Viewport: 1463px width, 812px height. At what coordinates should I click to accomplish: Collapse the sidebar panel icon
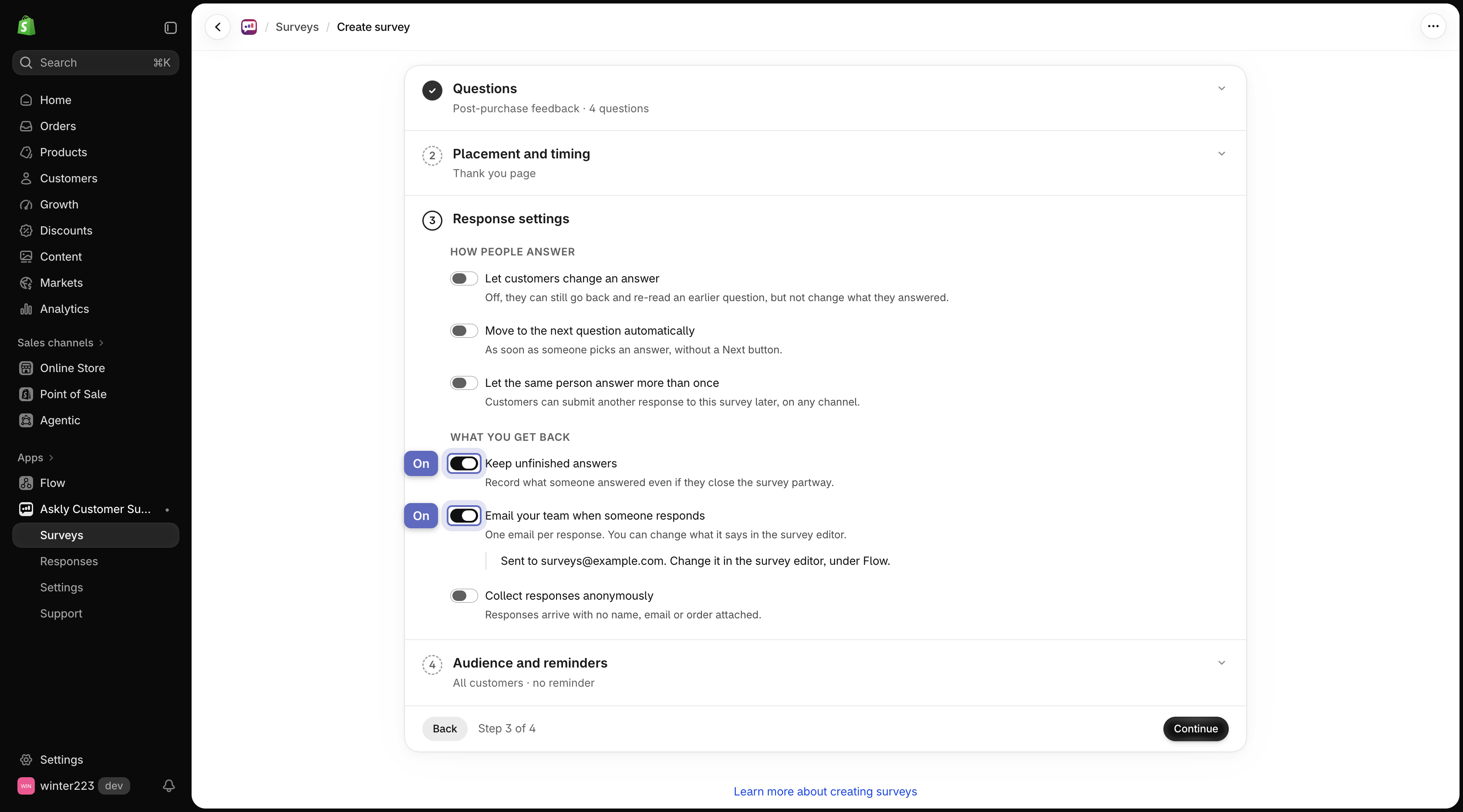170,28
